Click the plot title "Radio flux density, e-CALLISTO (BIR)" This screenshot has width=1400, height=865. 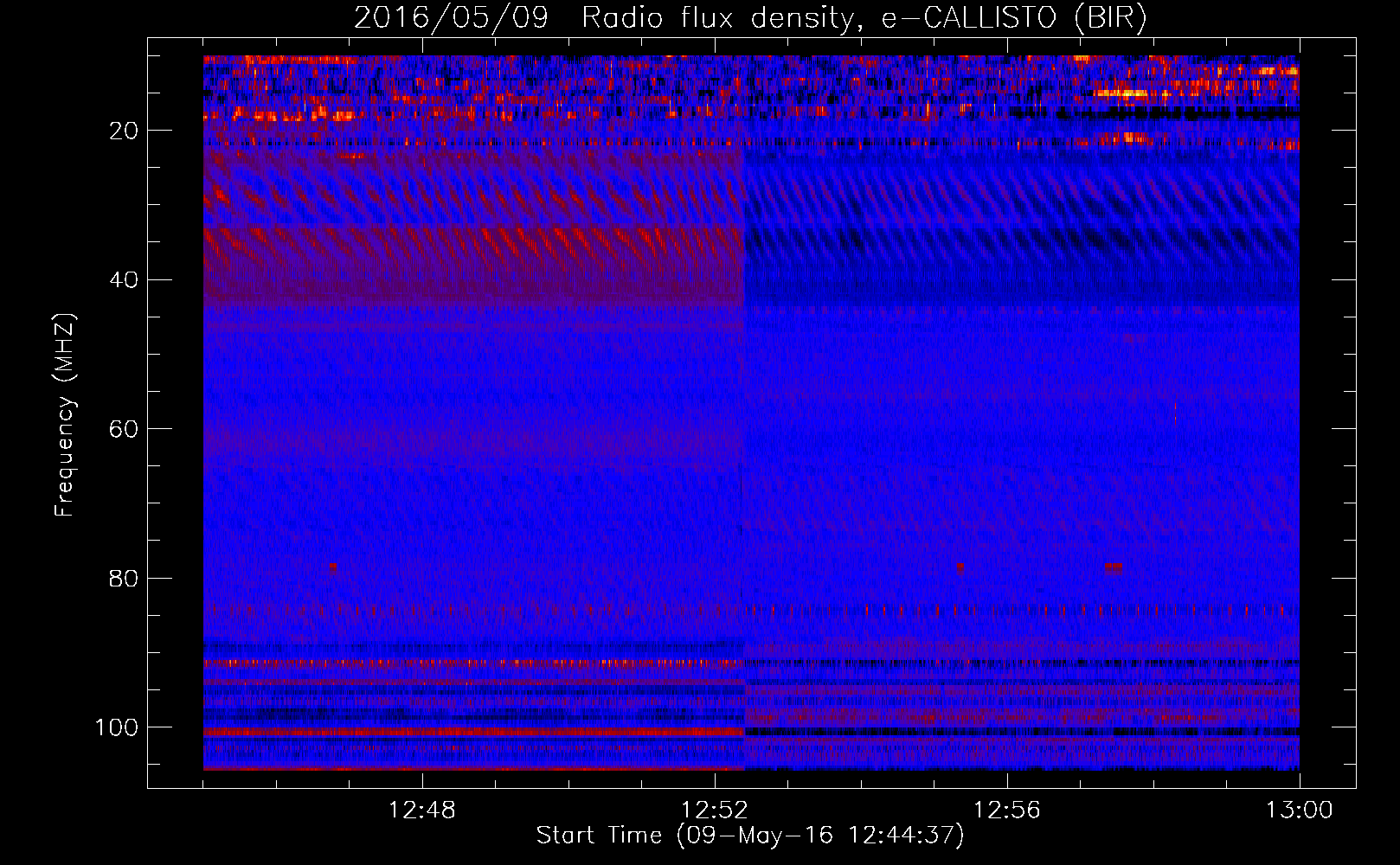coord(864,17)
